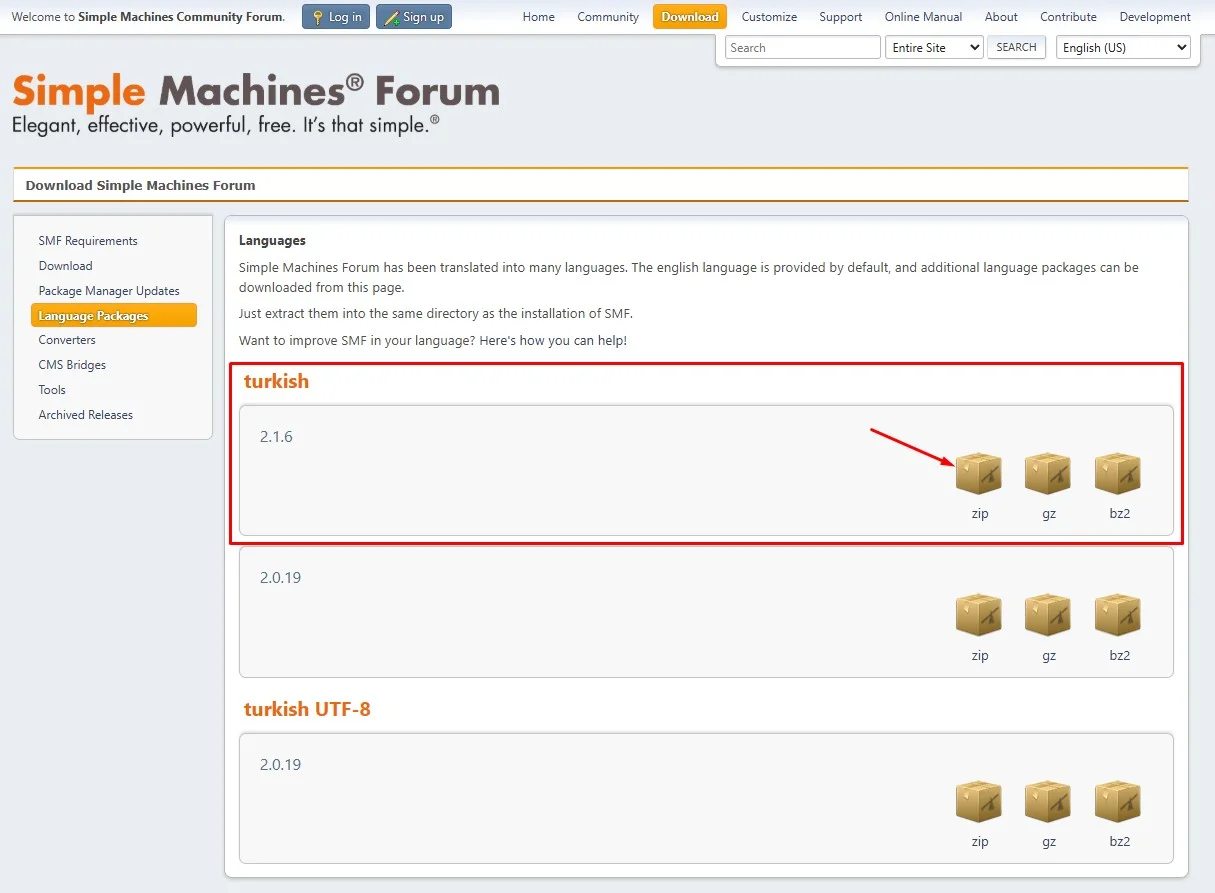Viewport: 1215px width, 893px height.
Task: Download the turkish UTF-8 bz2 package icon
Action: [x=1118, y=802]
